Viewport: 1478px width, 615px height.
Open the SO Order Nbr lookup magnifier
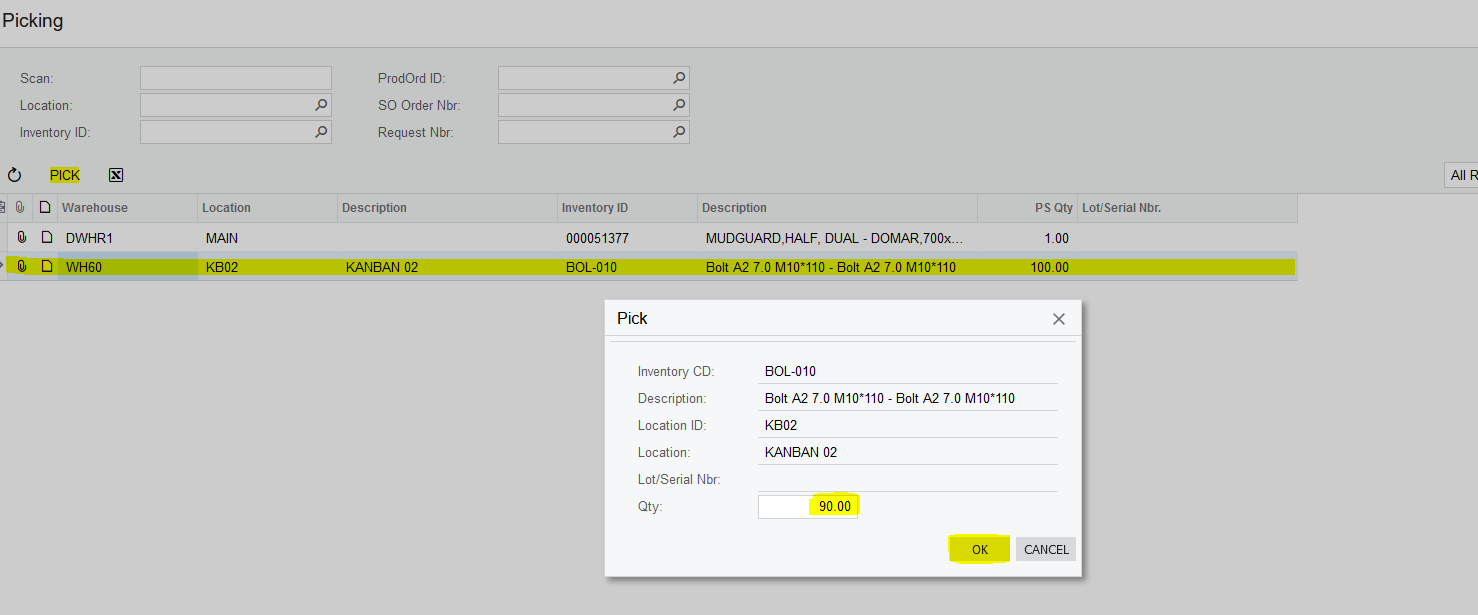tap(679, 105)
